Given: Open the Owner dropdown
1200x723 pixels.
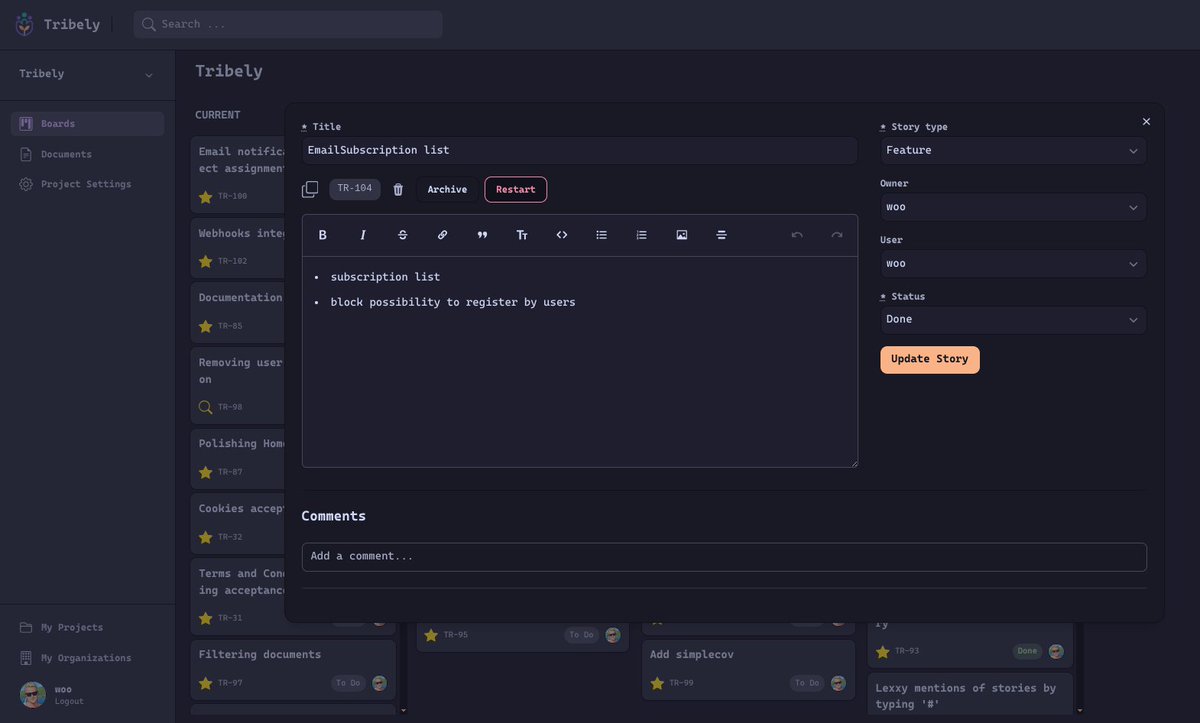Looking at the screenshot, I should tap(1013, 207).
